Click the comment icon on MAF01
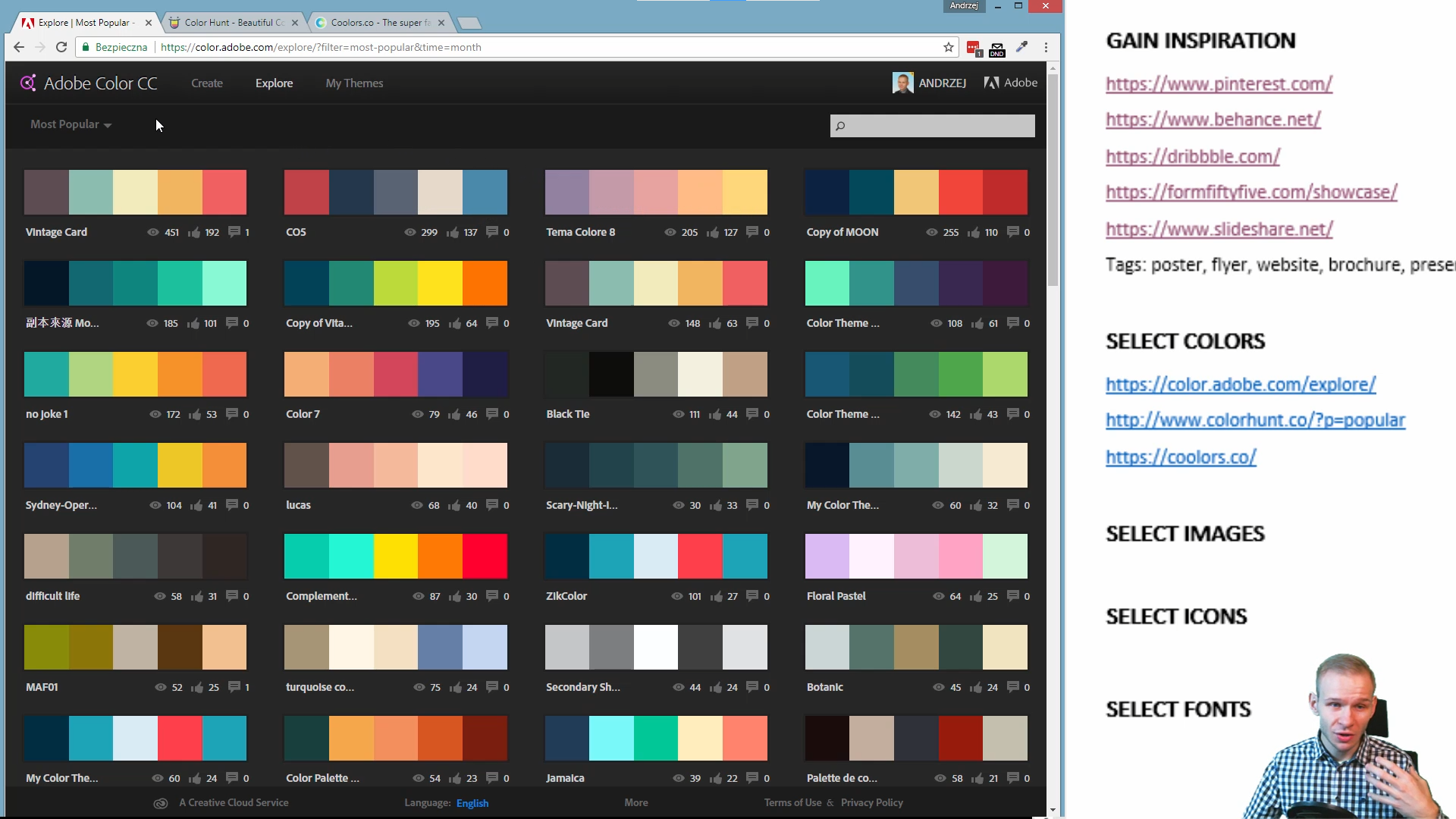 (235, 687)
